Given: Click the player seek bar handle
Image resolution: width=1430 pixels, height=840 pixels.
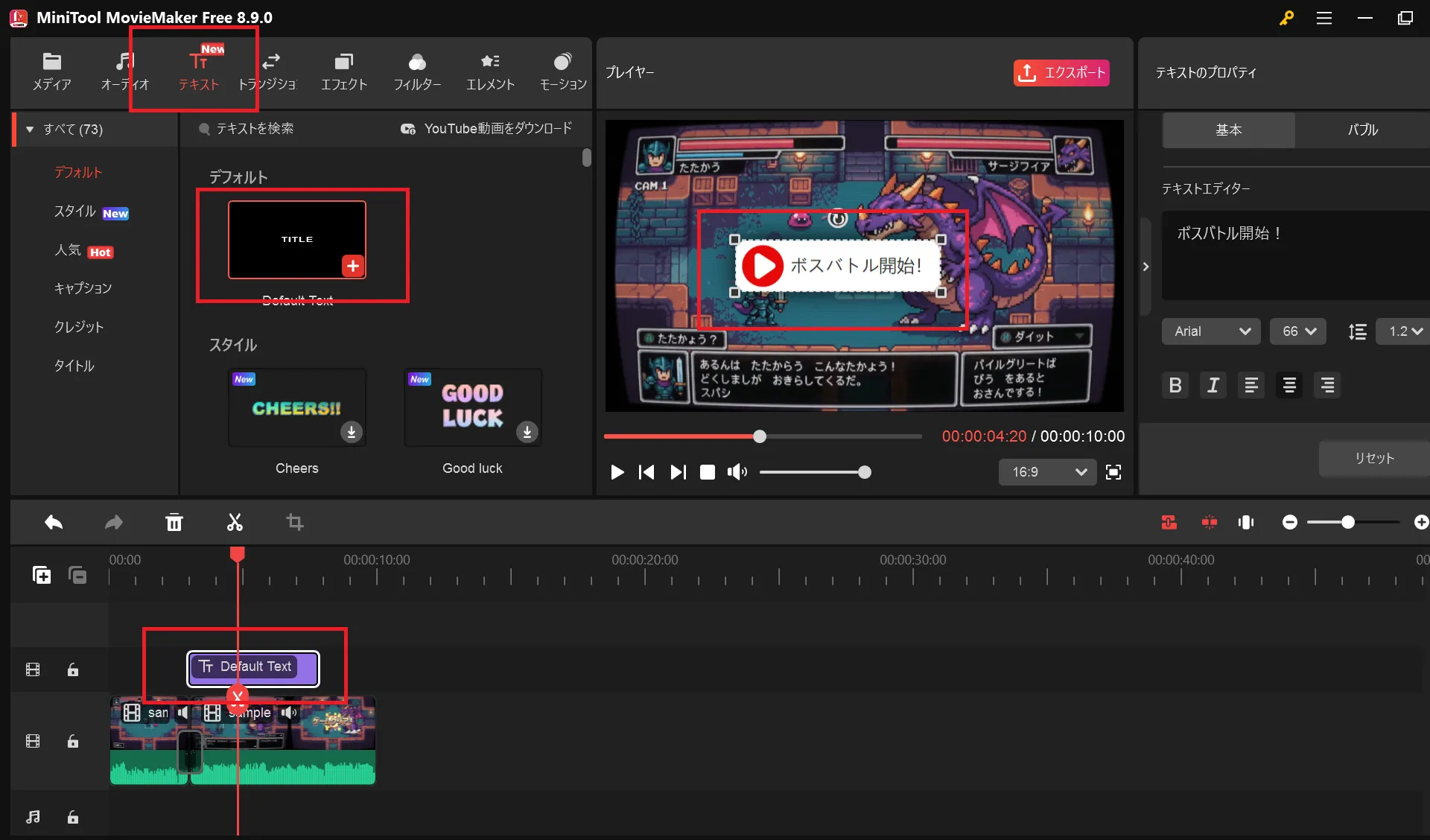Looking at the screenshot, I should tap(760, 436).
